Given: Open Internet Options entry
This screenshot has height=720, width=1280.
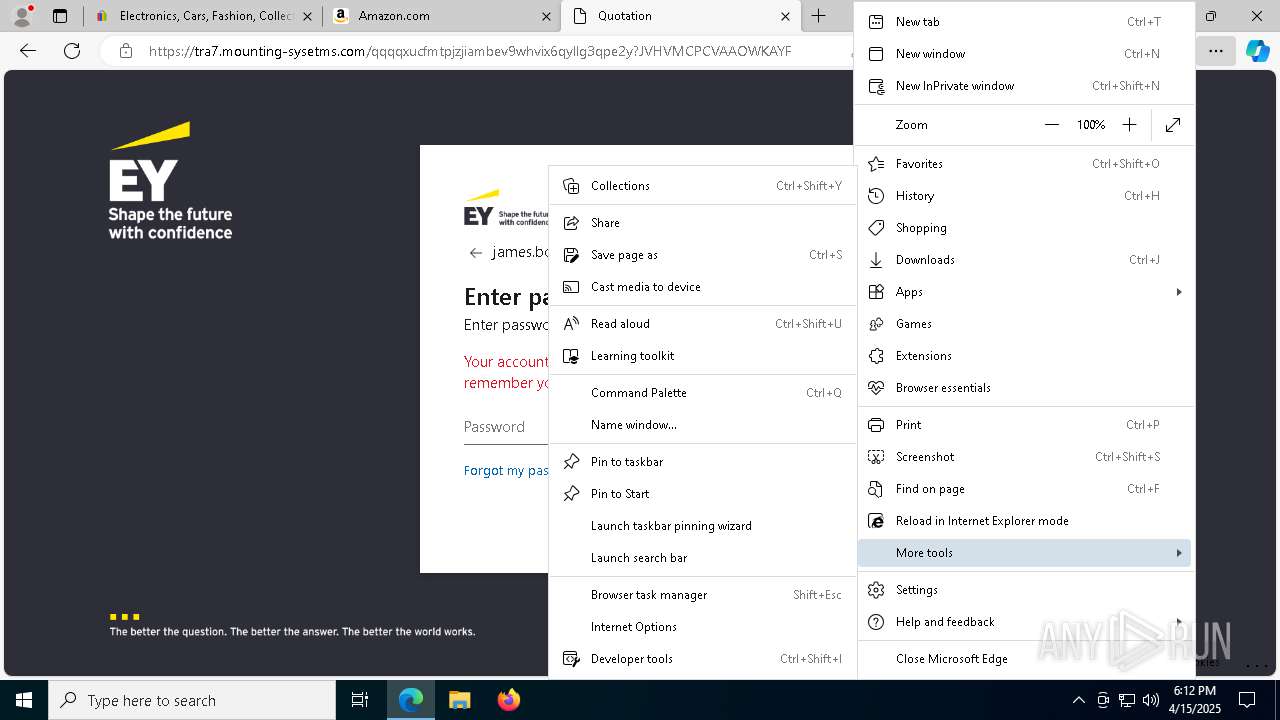Looking at the screenshot, I should click(x=703, y=626).
